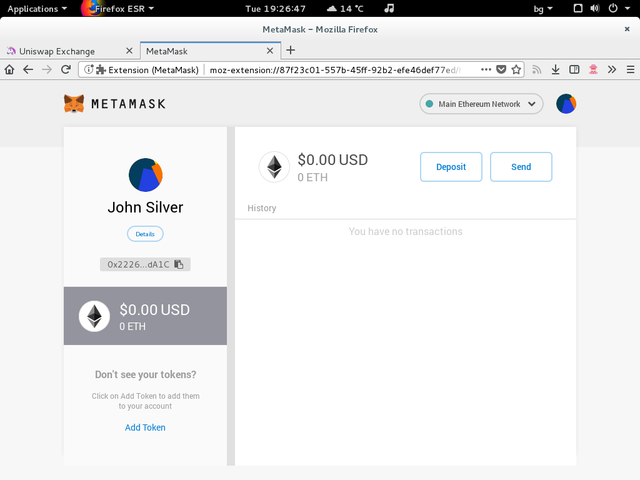Click the MetaMask fox logo

tap(74, 104)
